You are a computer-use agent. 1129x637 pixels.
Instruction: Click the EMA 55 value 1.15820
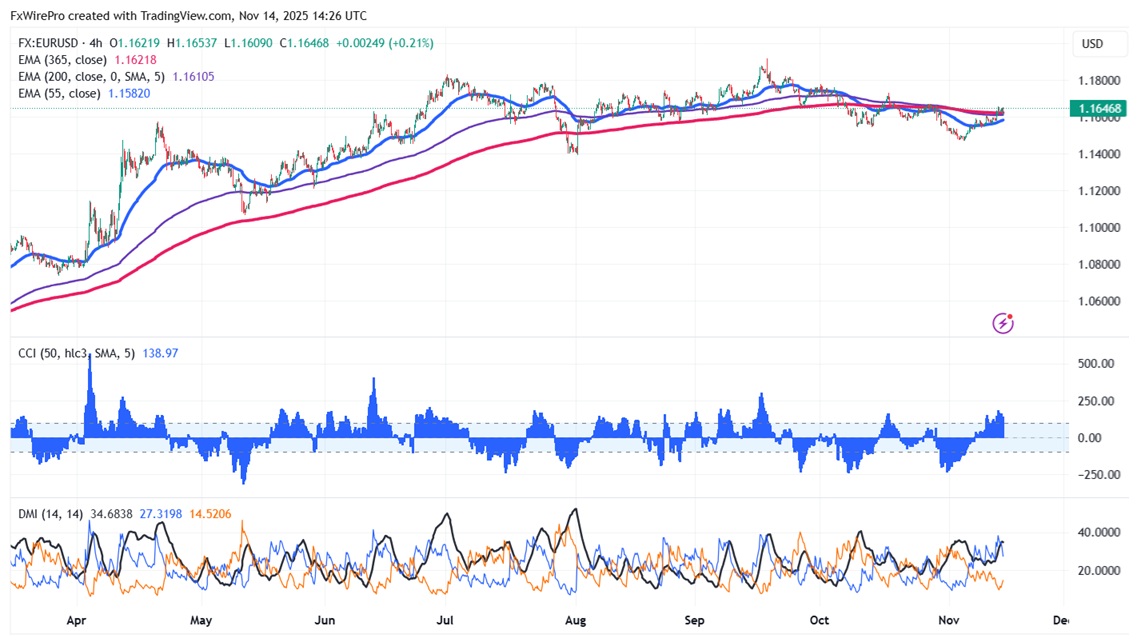129,94
